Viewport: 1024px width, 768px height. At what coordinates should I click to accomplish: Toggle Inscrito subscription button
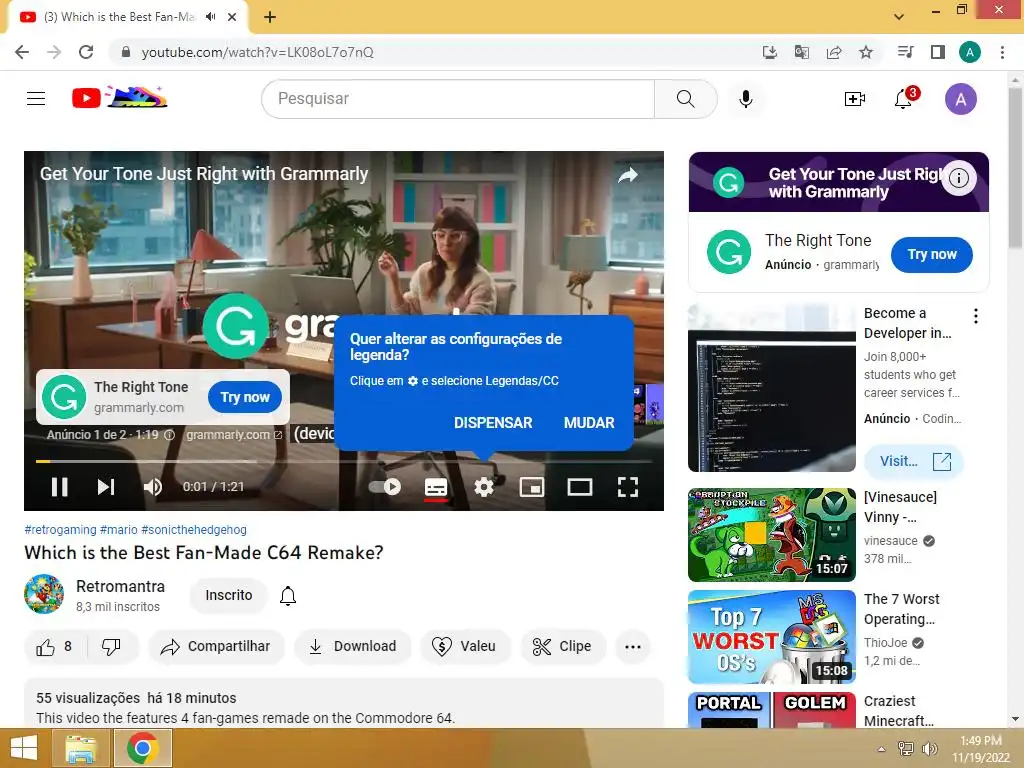(x=229, y=596)
